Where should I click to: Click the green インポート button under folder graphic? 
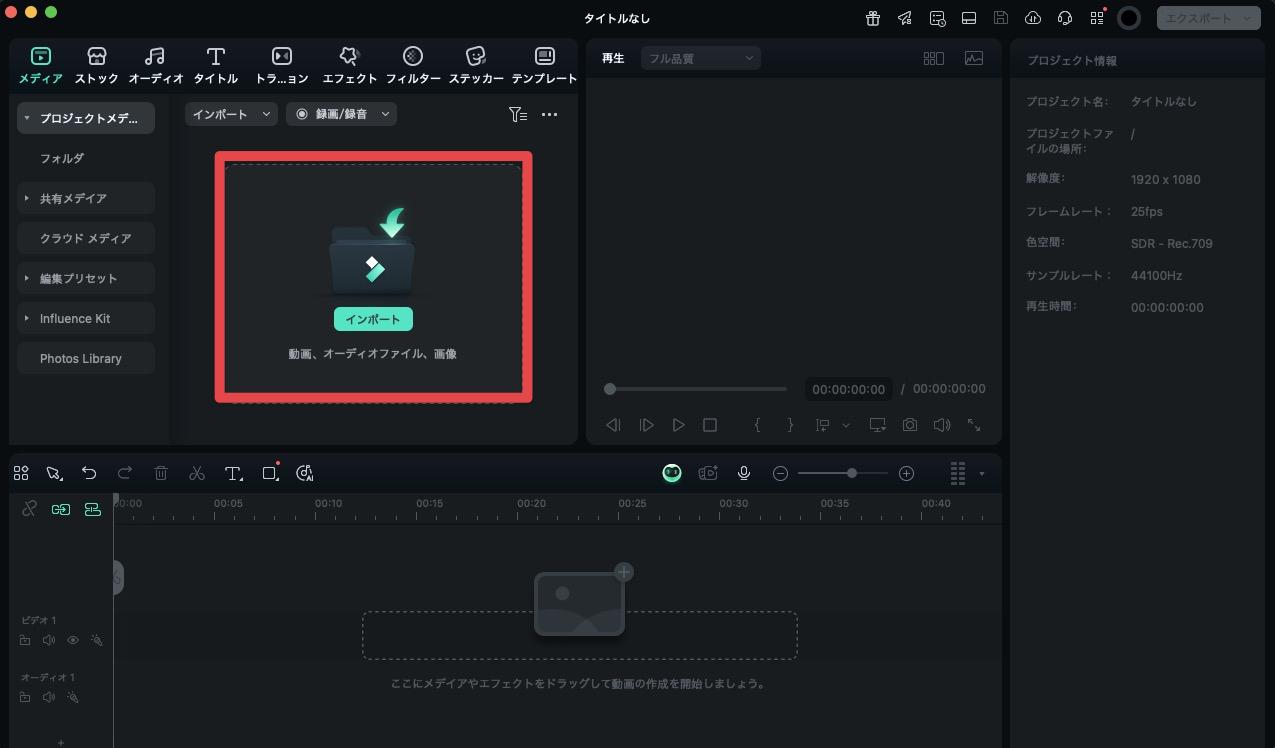(x=373, y=319)
